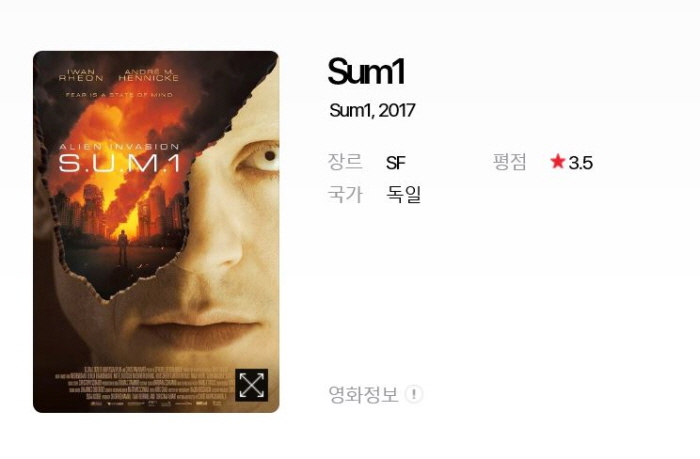Select the 3.5 rating score
The width and height of the screenshot is (700, 459).
(x=580, y=163)
